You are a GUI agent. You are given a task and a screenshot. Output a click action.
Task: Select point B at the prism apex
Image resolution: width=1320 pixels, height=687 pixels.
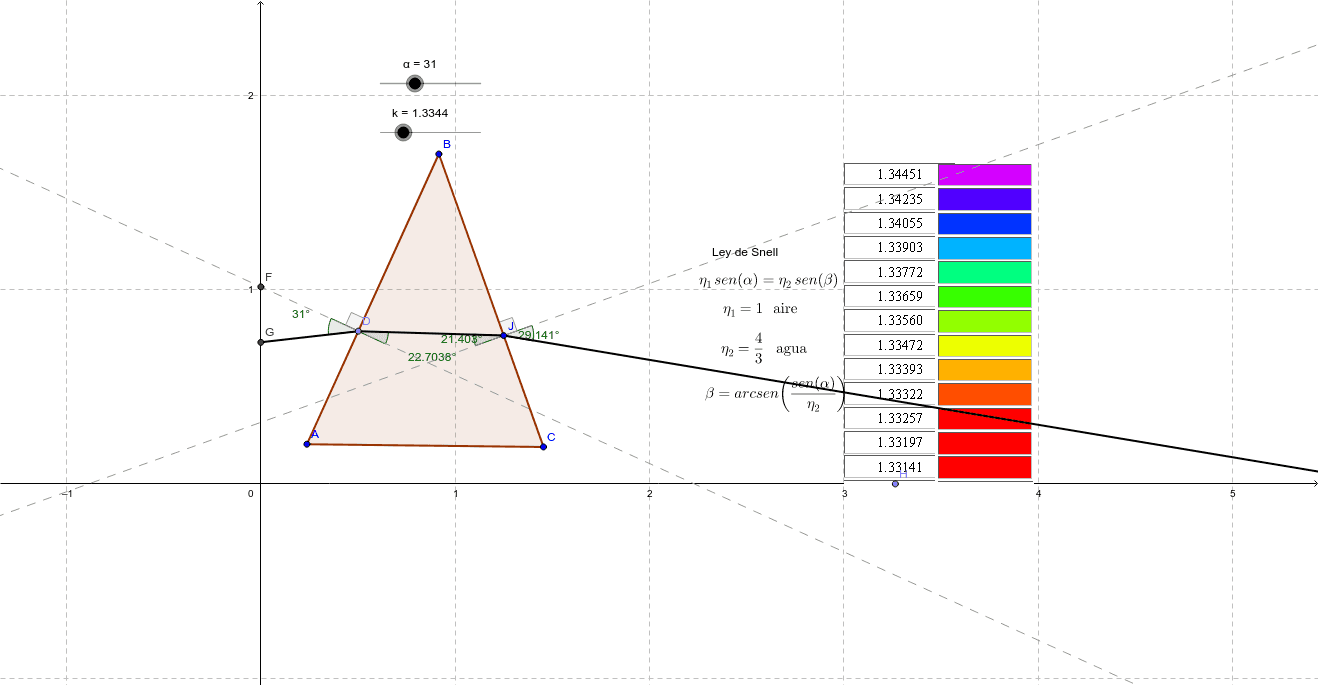click(437, 156)
